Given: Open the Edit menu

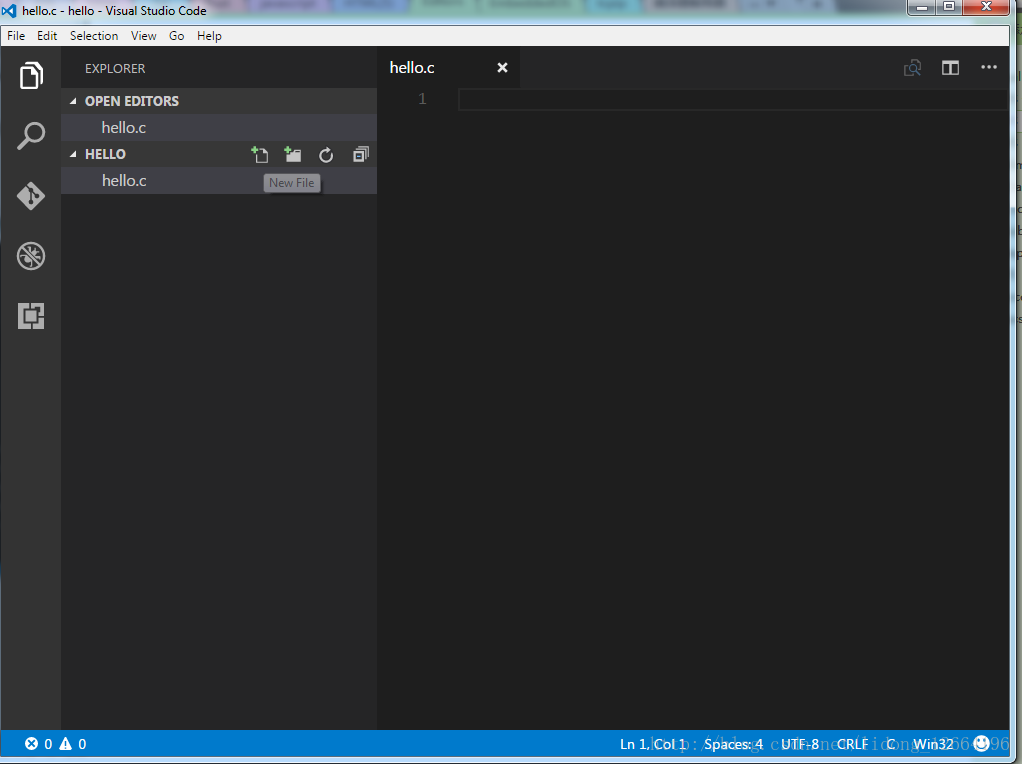Looking at the screenshot, I should coord(47,36).
